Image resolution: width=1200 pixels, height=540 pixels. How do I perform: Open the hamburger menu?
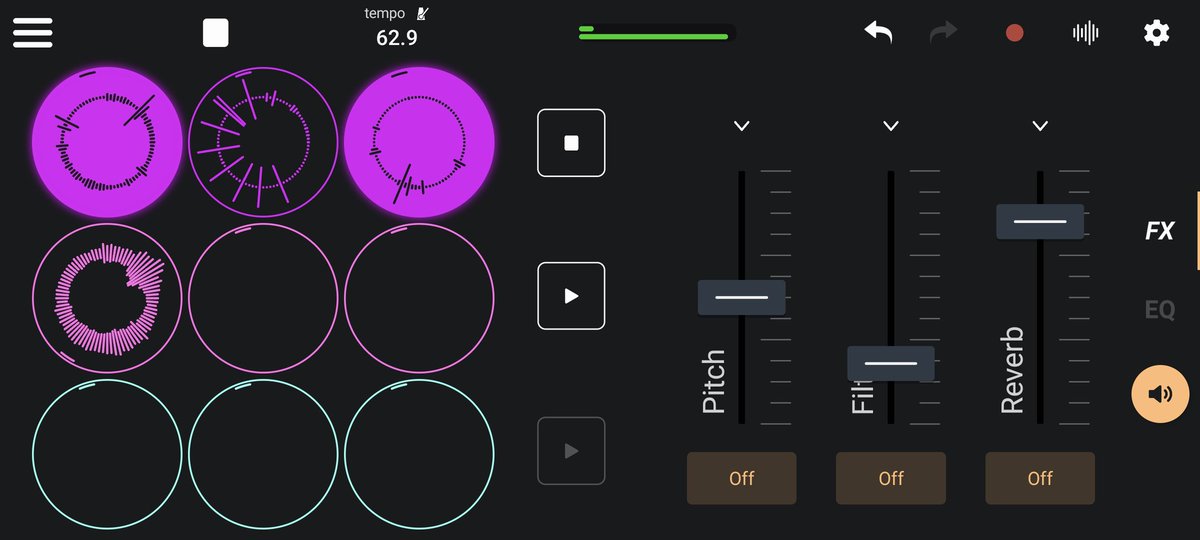point(33,32)
